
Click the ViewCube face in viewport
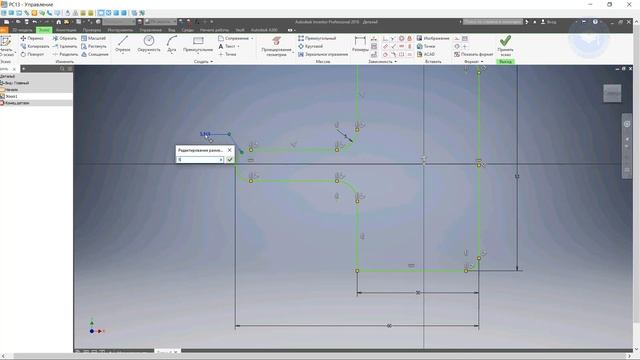(x=612, y=93)
